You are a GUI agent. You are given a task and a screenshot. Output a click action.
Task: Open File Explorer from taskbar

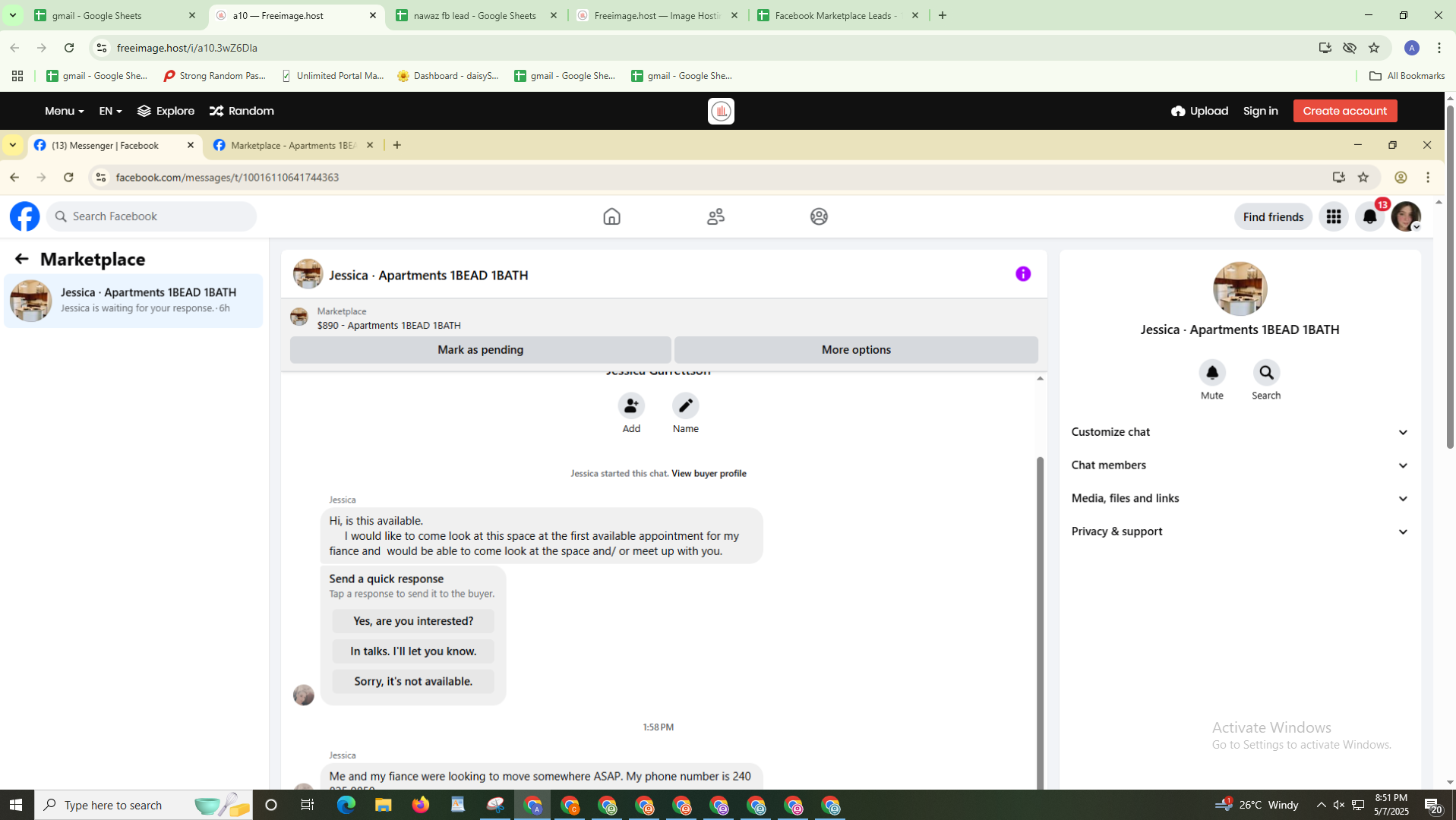383,805
